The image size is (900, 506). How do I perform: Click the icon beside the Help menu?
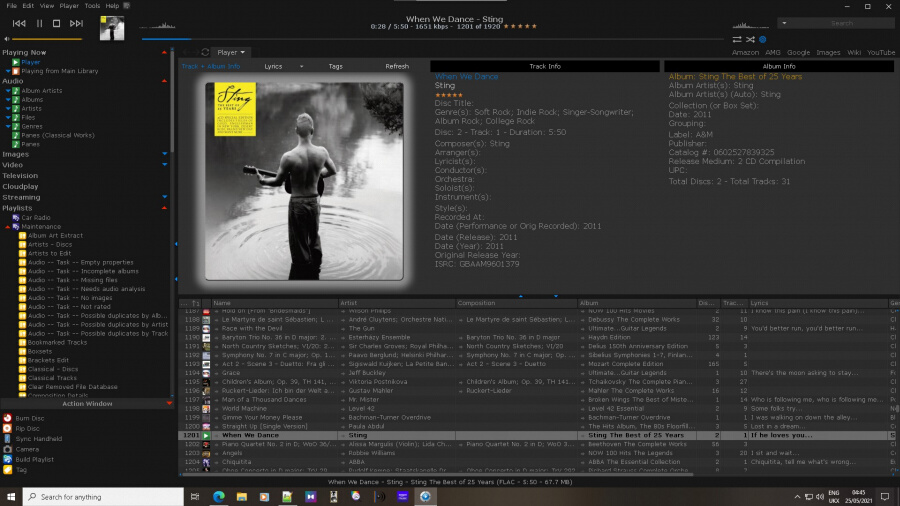pos(127,6)
